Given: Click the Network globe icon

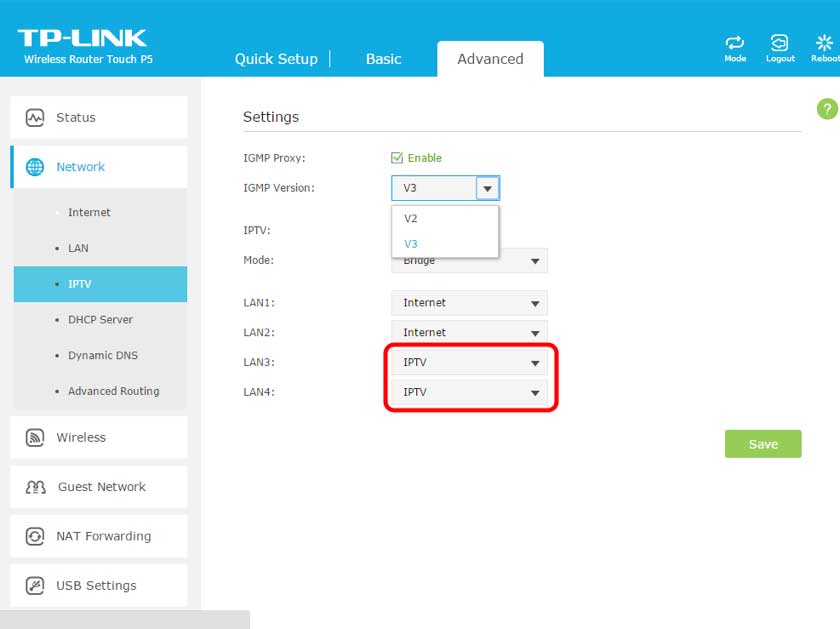Looking at the screenshot, I should click(35, 167).
